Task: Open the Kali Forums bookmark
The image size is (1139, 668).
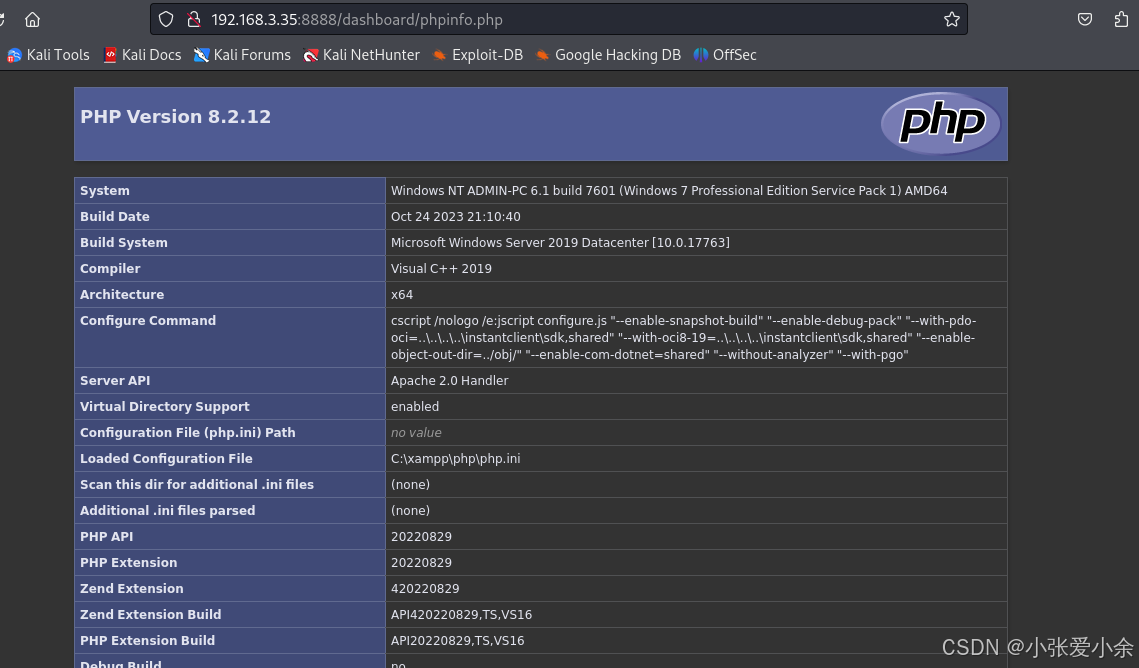Action: click(242, 55)
